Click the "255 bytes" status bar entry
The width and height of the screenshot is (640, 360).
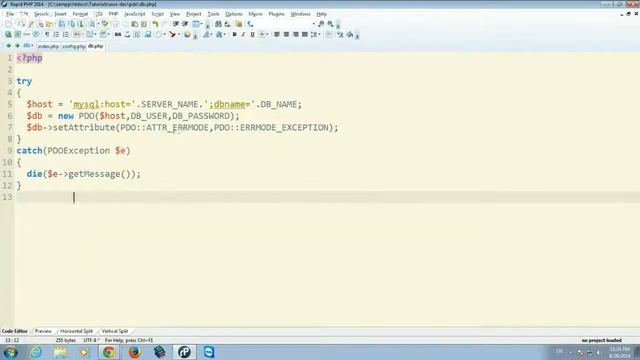pos(65,340)
